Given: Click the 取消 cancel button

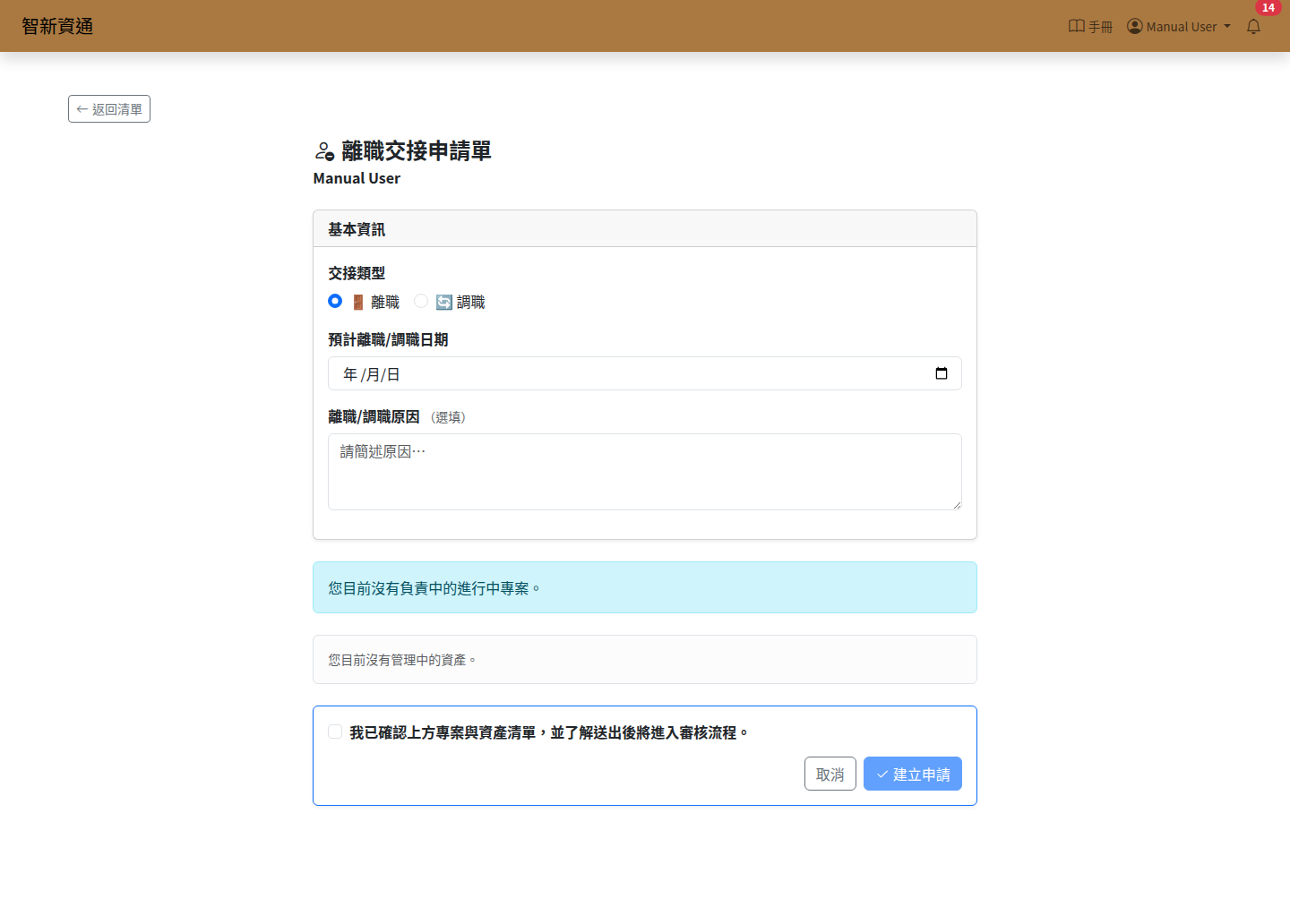Looking at the screenshot, I should click(830, 774).
